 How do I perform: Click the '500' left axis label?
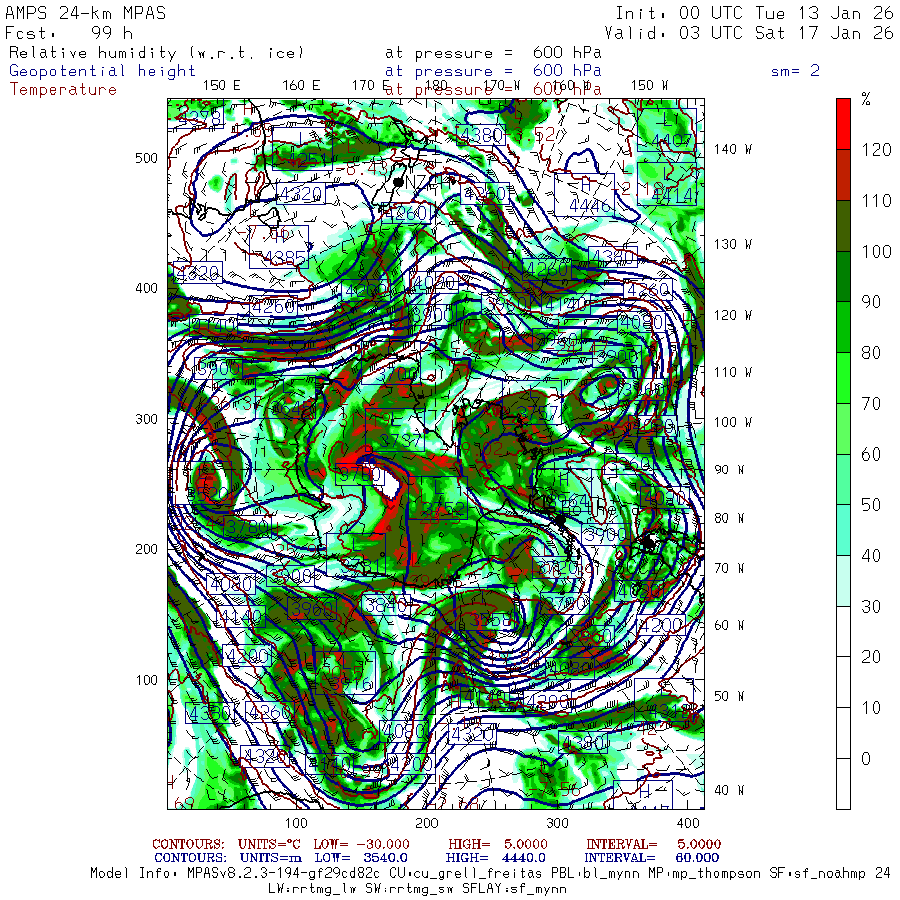pyautogui.click(x=146, y=158)
